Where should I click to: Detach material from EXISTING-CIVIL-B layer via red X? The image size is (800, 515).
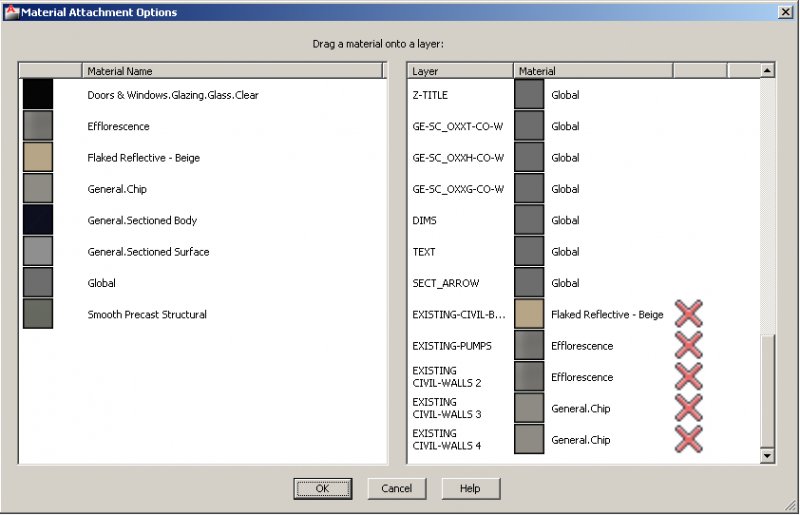click(x=688, y=314)
